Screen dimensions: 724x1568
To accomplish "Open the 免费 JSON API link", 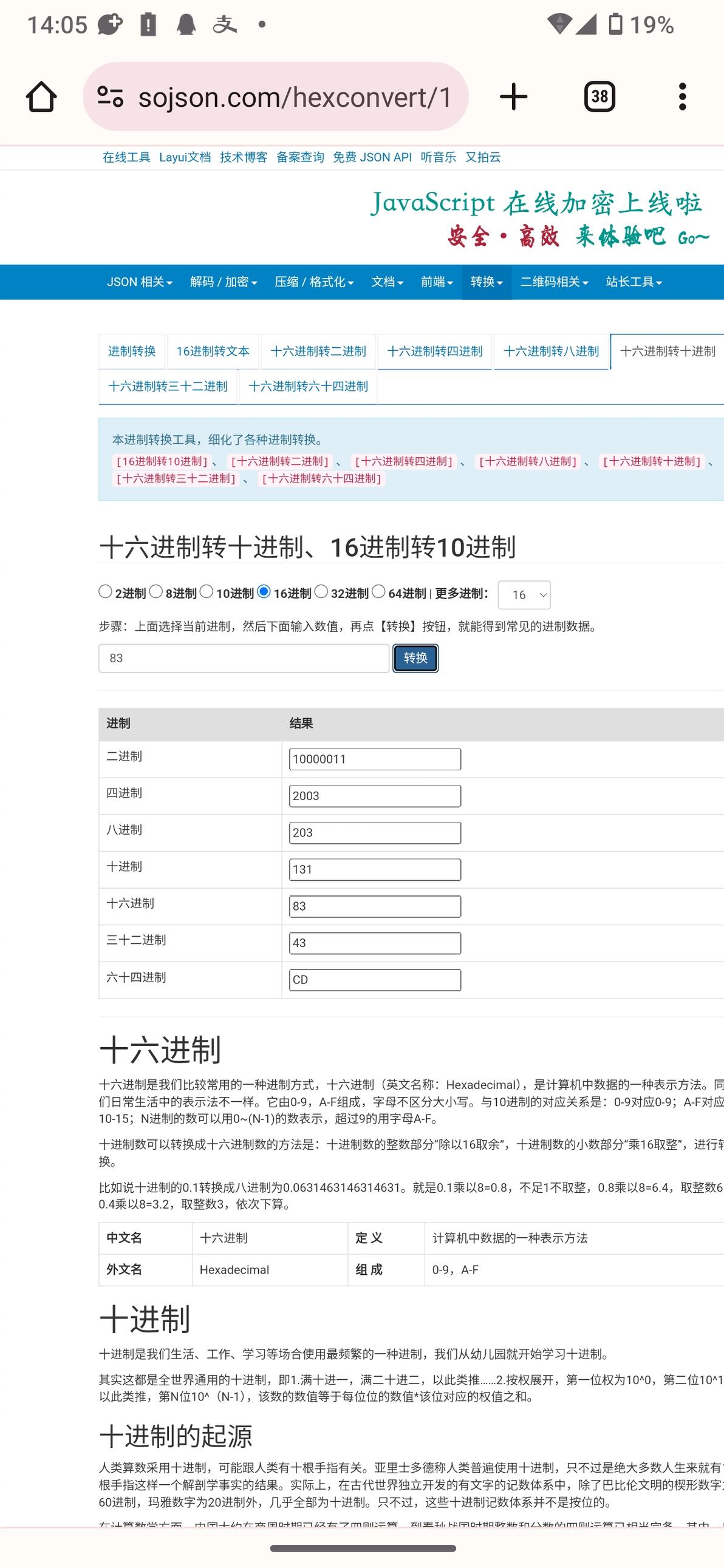I will pos(372,157).
